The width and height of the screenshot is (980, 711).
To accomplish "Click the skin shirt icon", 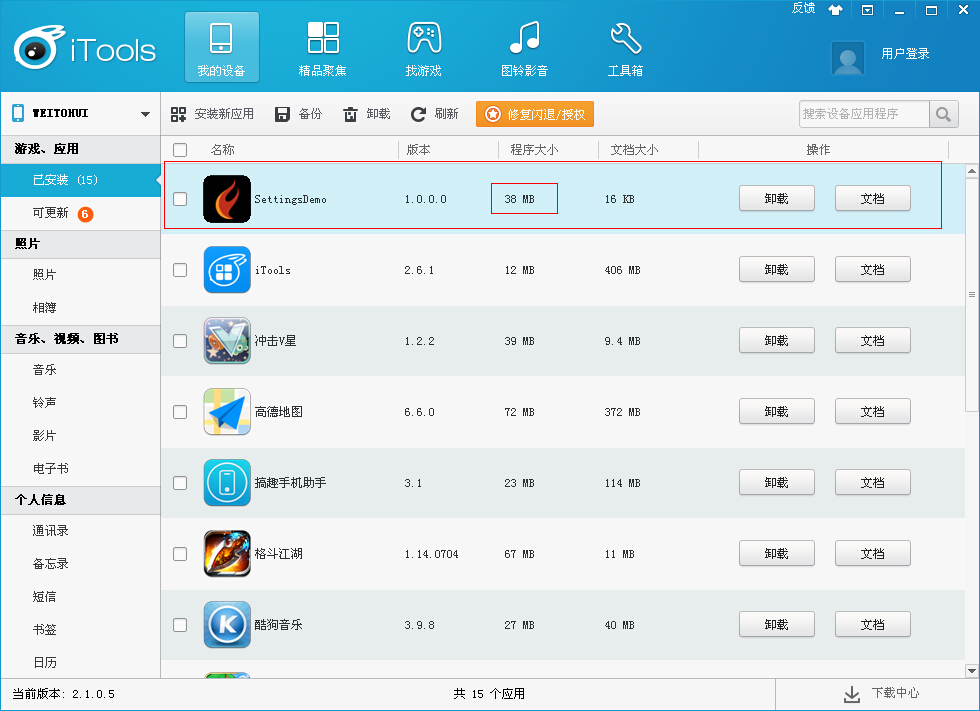I will coord(836,9).
